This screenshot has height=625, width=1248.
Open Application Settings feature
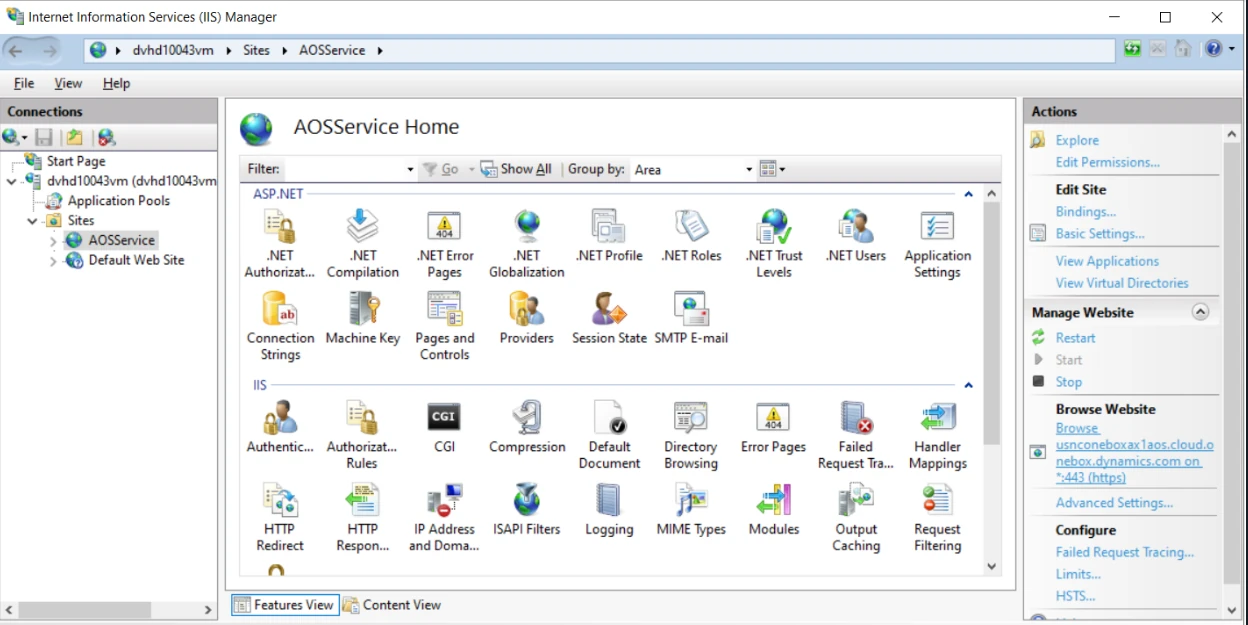tap(938, 243)
